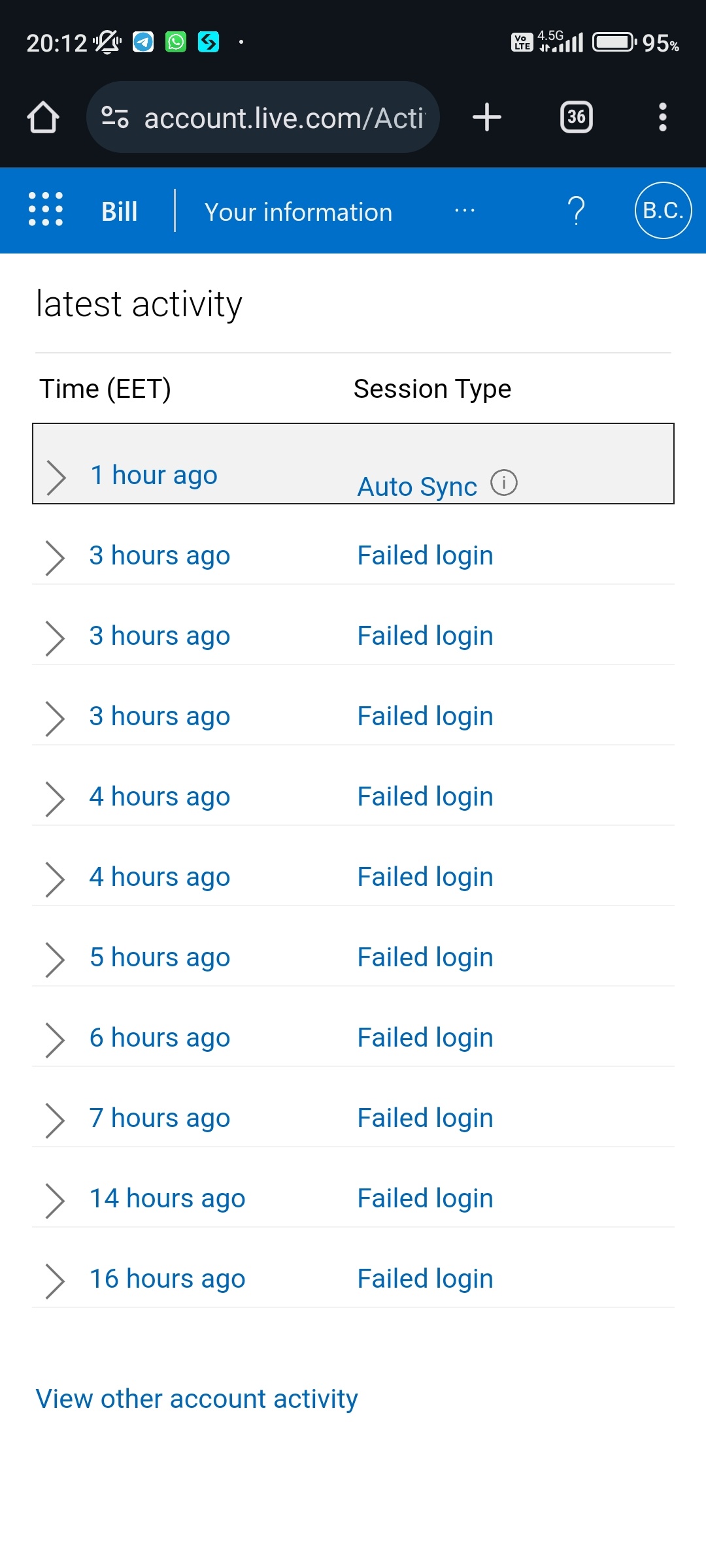
Task: Click the help question mark icon
Action: point(576,210)
